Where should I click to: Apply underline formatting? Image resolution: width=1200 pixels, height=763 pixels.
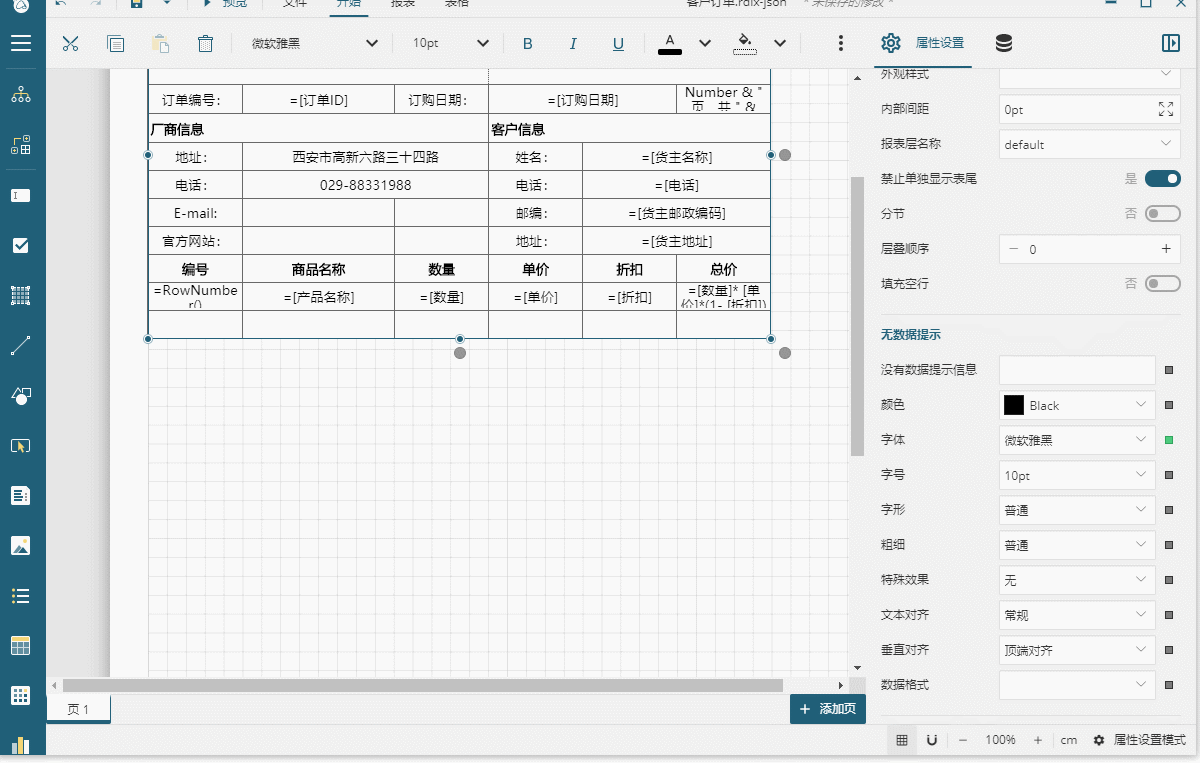pyautogui.click(x=618, y=43)
